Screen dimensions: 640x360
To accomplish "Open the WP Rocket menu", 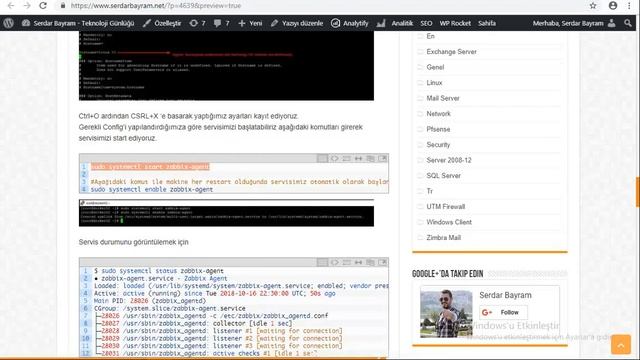I will click(455, 23).
